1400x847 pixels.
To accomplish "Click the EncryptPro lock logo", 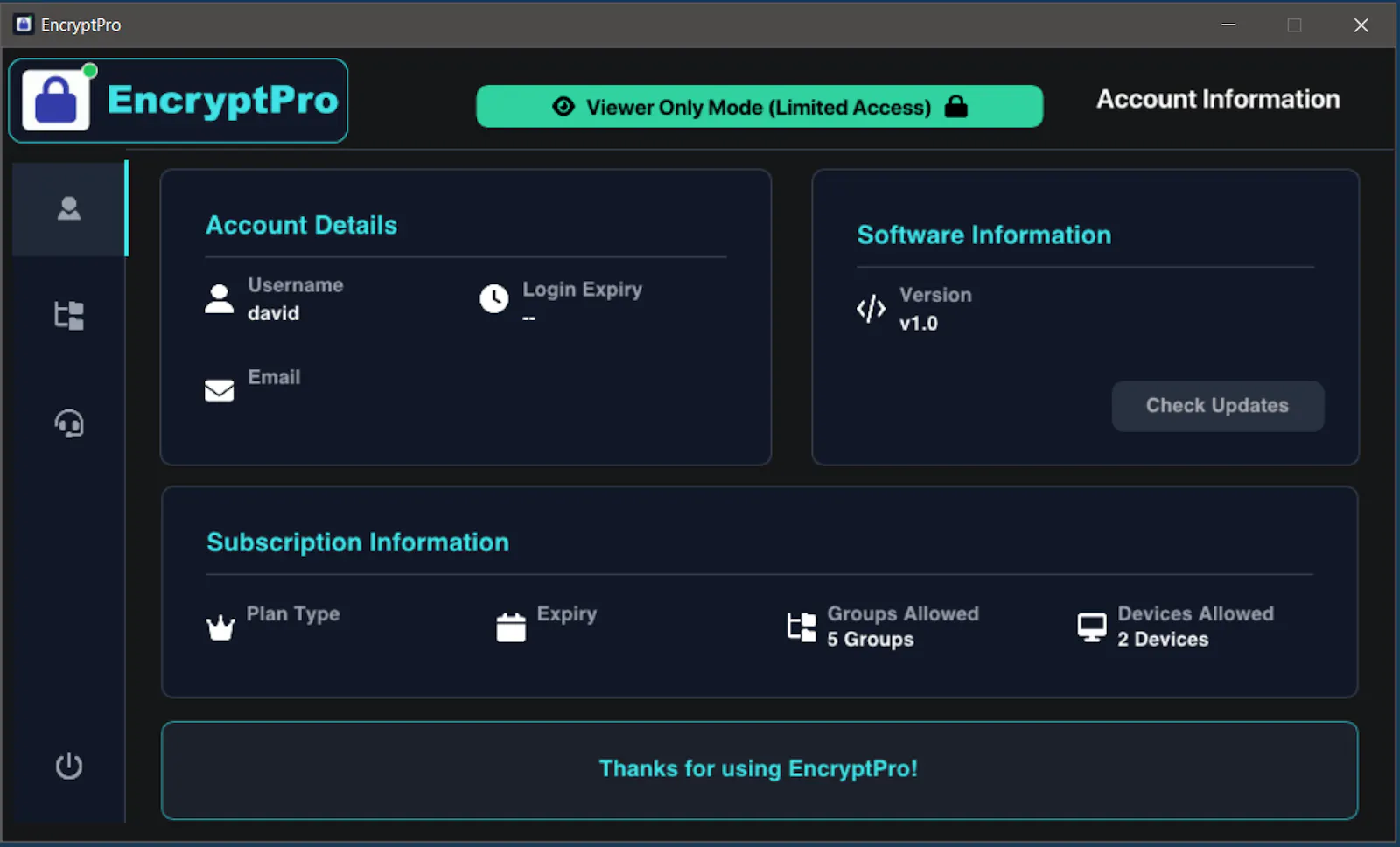I will click(x=56, y=100).
